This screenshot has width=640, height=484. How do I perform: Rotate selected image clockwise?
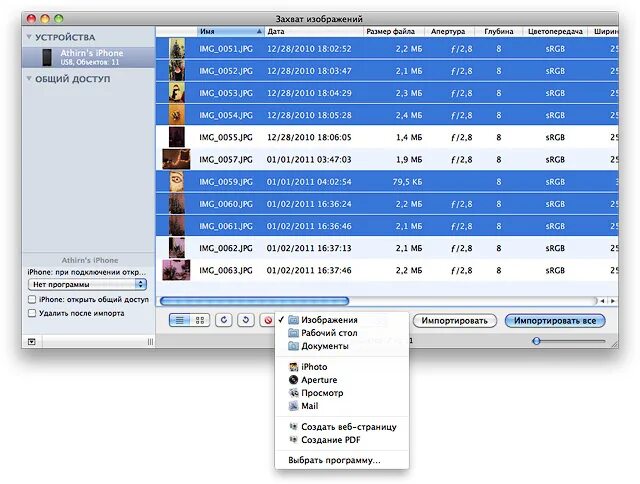224,320
